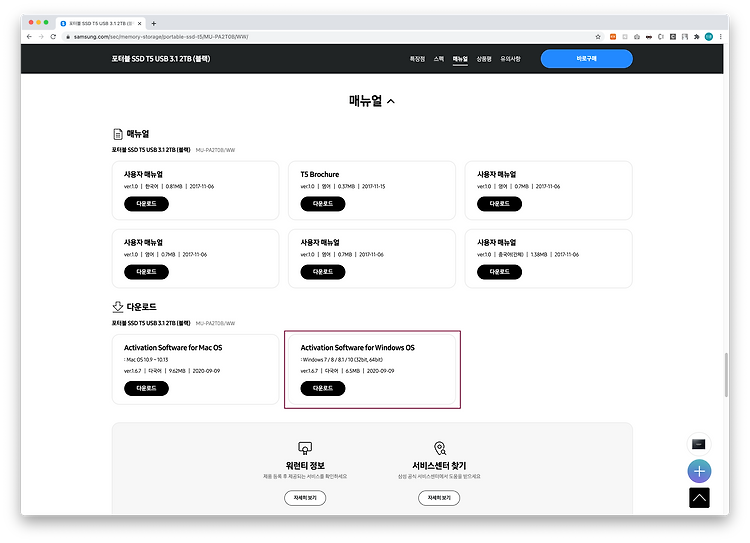The image size is (750, 543).
Task: Click the 'T5 Brochure' card title
Action: [320, 175]
